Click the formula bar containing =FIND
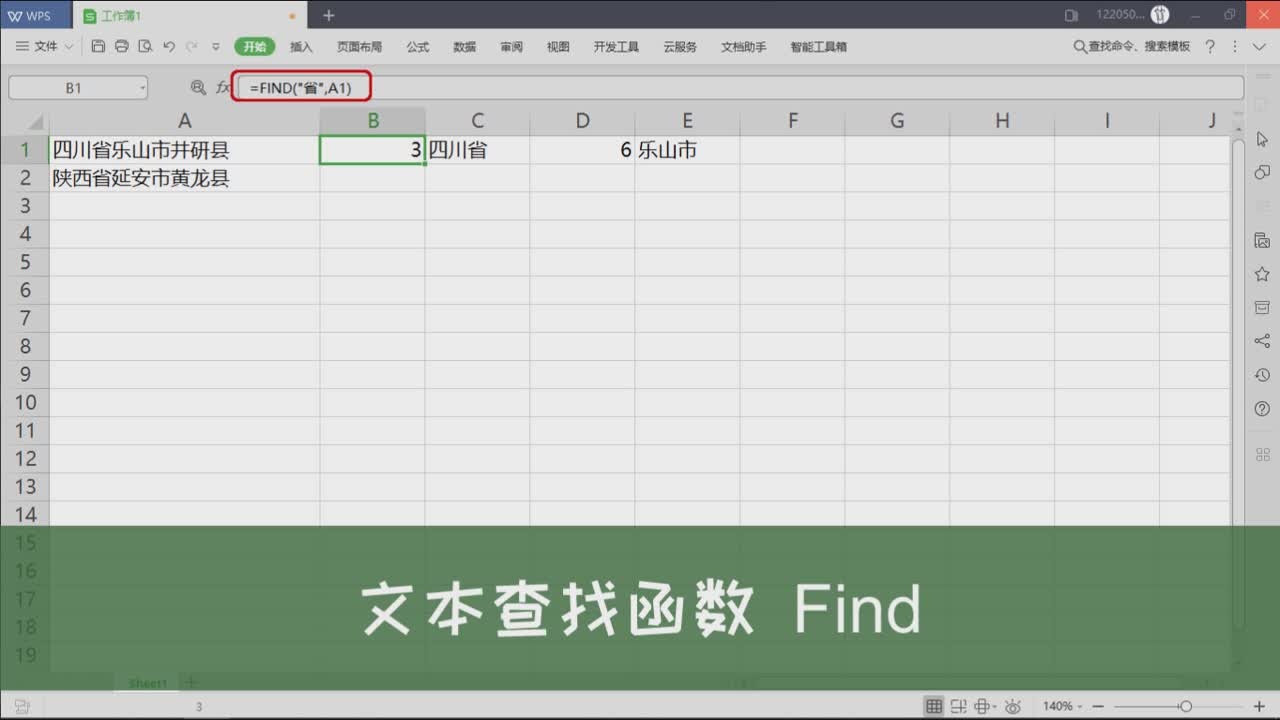This screenshot has width=1280, height=720. tap(738, 88)
